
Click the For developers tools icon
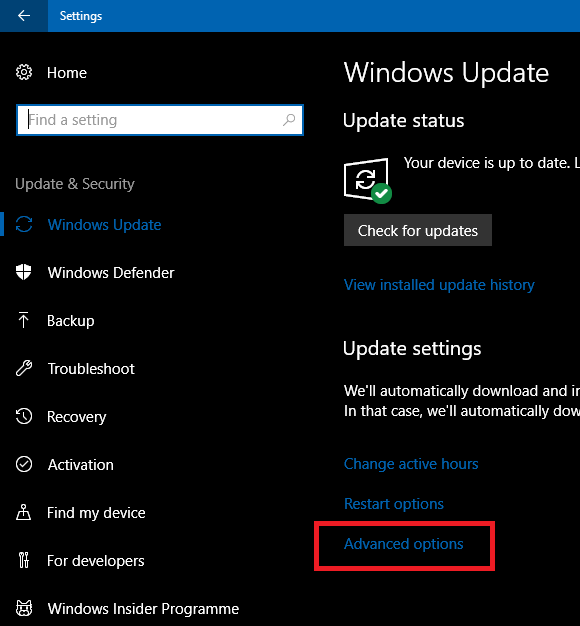[24, 560]
